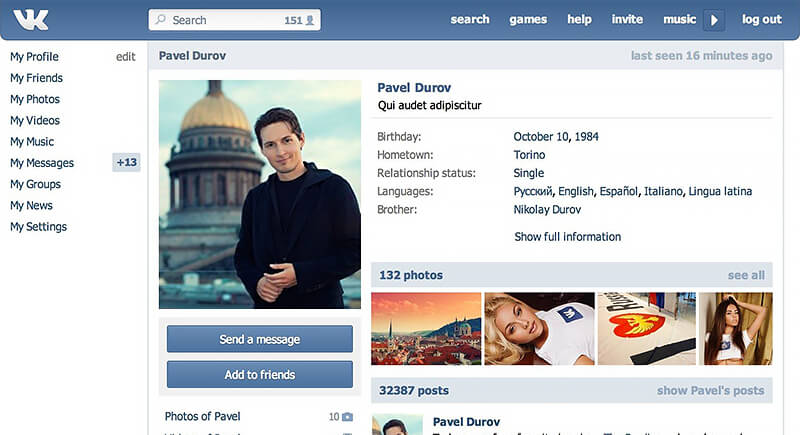Open My Videos
Viewport: 800px width, 435px height.
[35, 120]
